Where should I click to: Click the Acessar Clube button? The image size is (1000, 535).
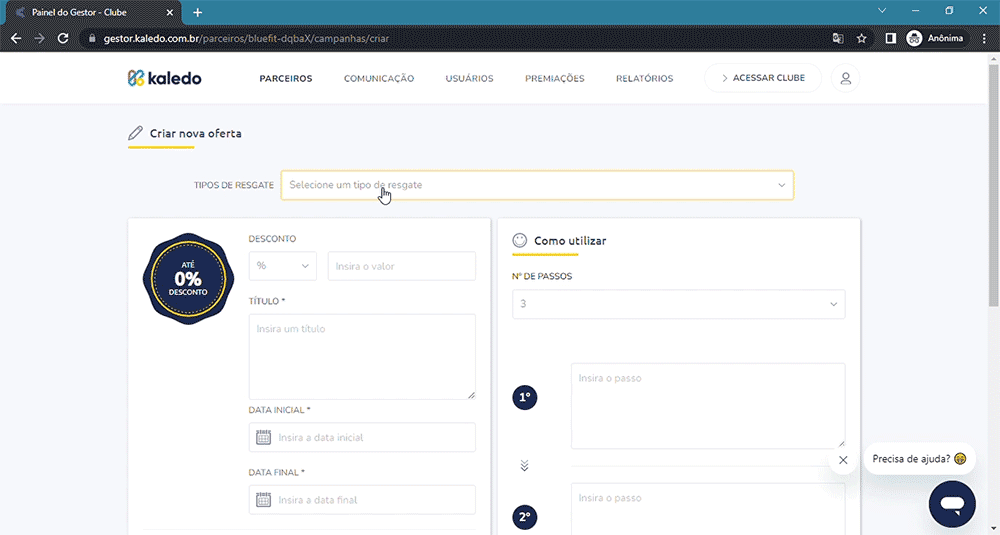coord(762,78)
